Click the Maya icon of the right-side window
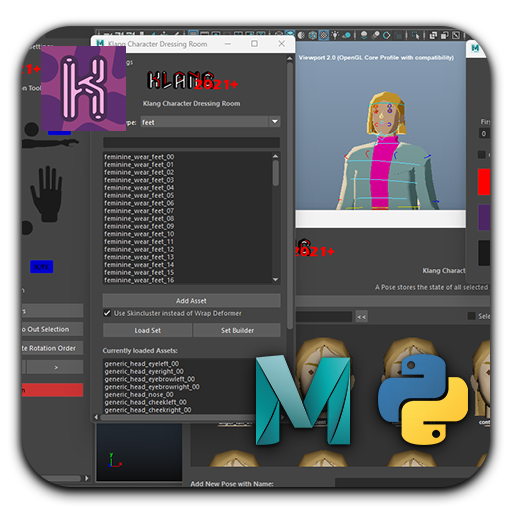 476,48
